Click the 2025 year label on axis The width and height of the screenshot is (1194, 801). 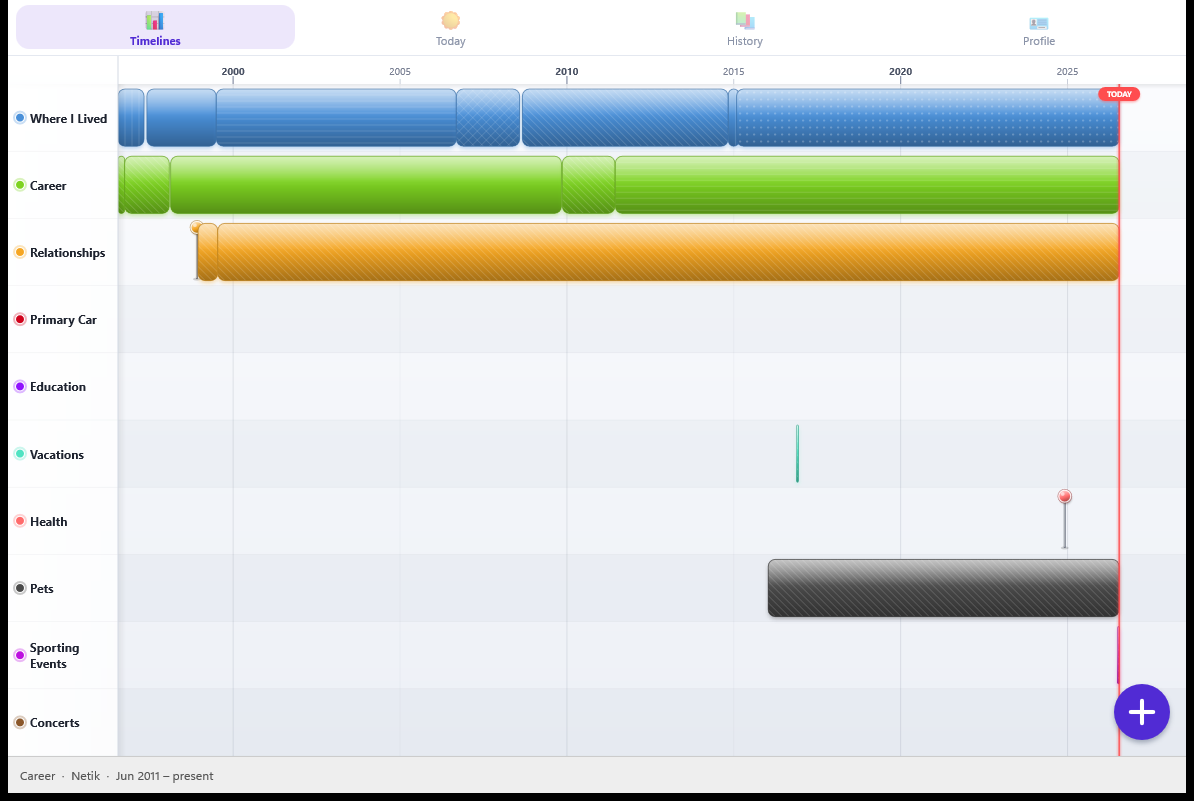pyautogui.click(x=1067, y=72)
